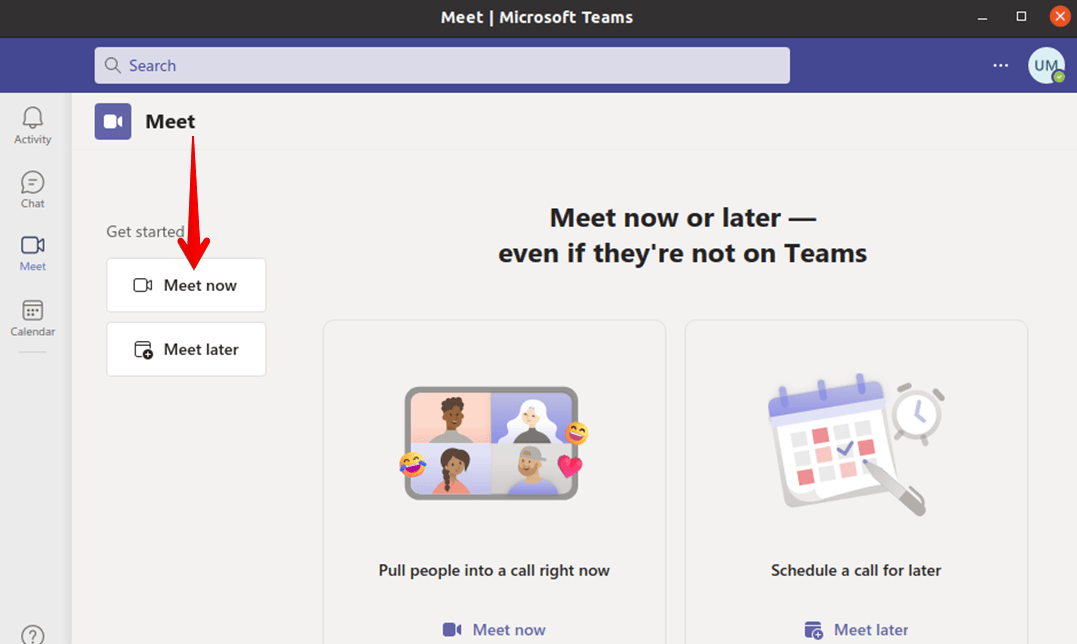The width and height of the screenshot is (1077, 644).
Task: Click the 'Schedule a call for later' text
Action: pyautogui.click(x=856, y=571)
